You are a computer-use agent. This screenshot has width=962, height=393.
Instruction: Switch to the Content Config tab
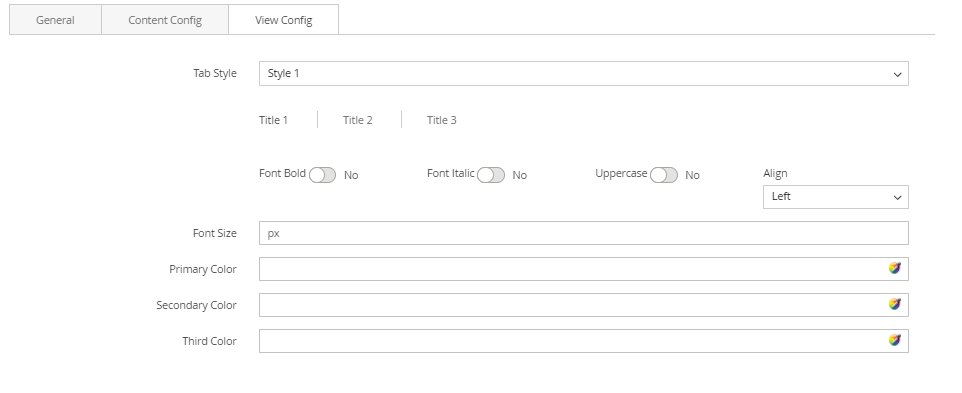(x=165, y=20)
